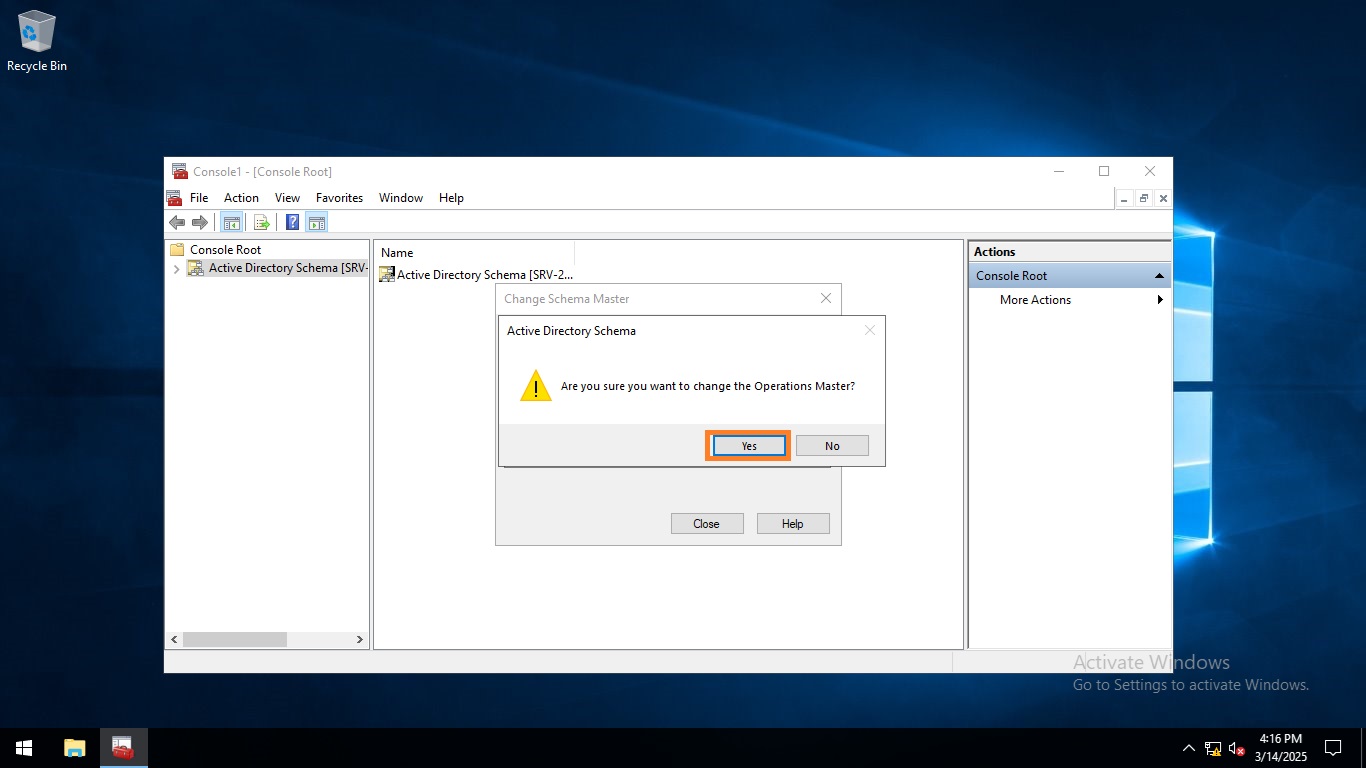
Task: Click the horizontal scrollbar thumb in tree pane
Action: click(235, 639)
